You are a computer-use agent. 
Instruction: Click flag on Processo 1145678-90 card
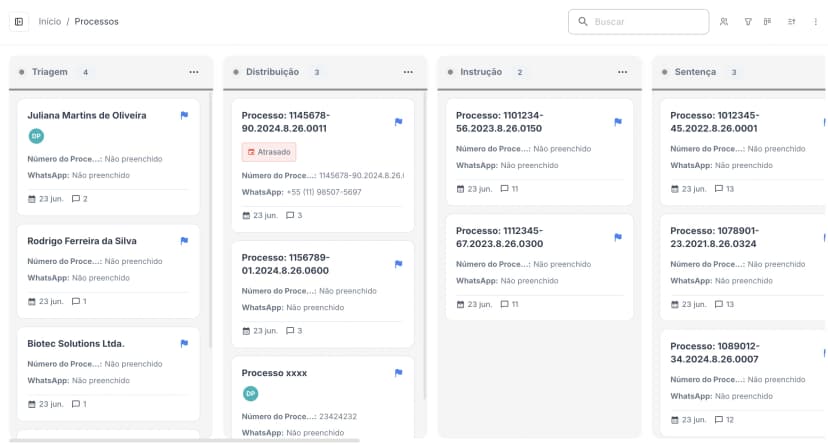click(x=399, y=122)
